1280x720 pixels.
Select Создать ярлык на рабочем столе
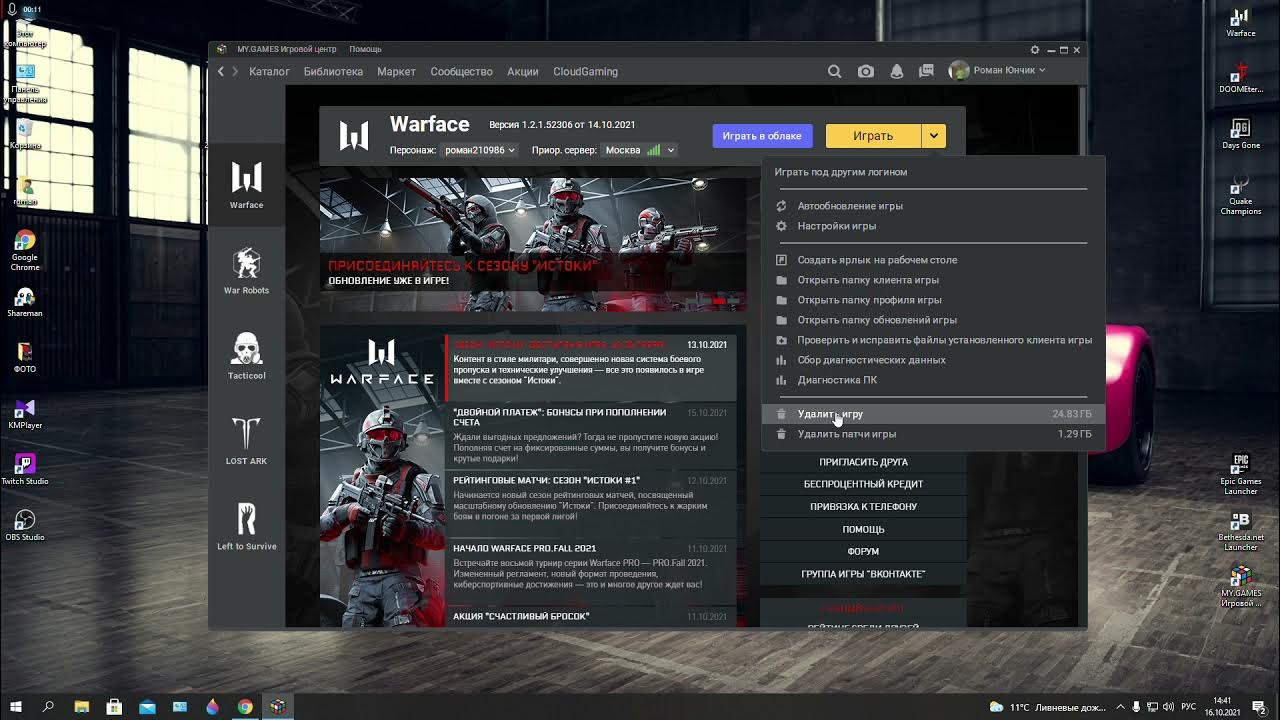click(932, 260)
